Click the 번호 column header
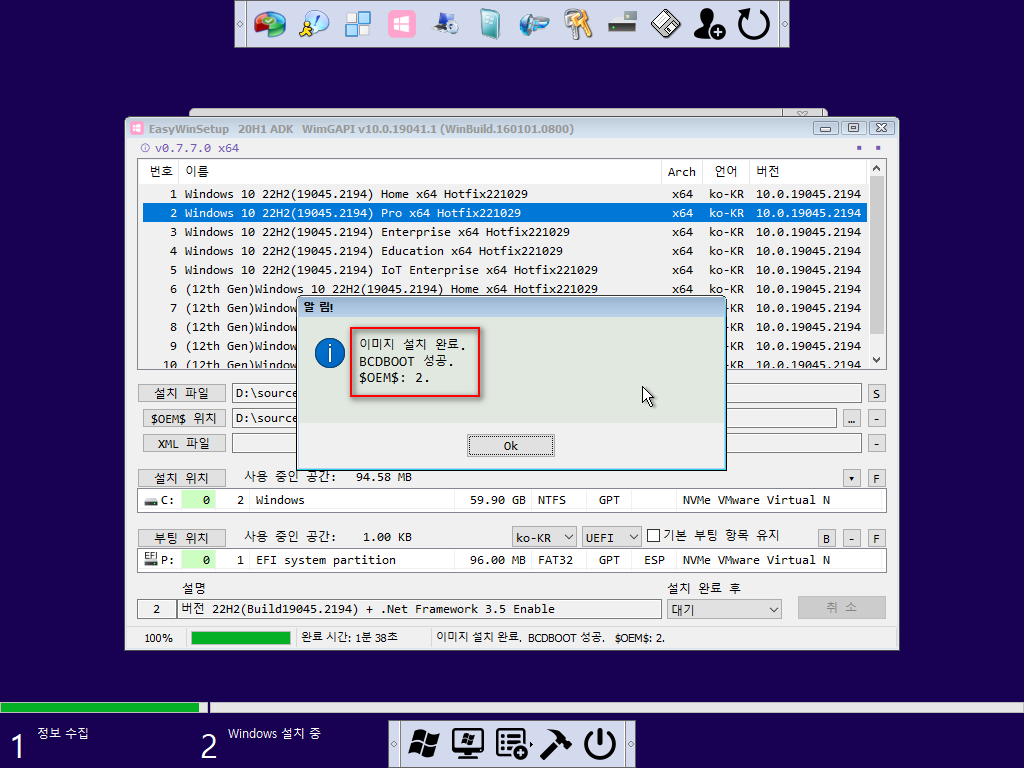Image resolution: width=1024 pixels, height=768 pixels. [161, 172]
